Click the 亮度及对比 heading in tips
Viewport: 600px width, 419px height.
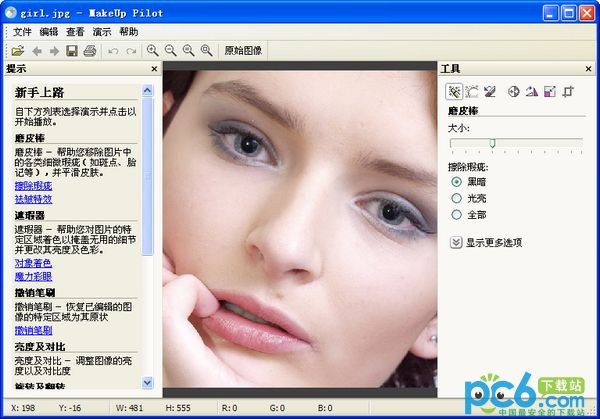coord(40,347)
